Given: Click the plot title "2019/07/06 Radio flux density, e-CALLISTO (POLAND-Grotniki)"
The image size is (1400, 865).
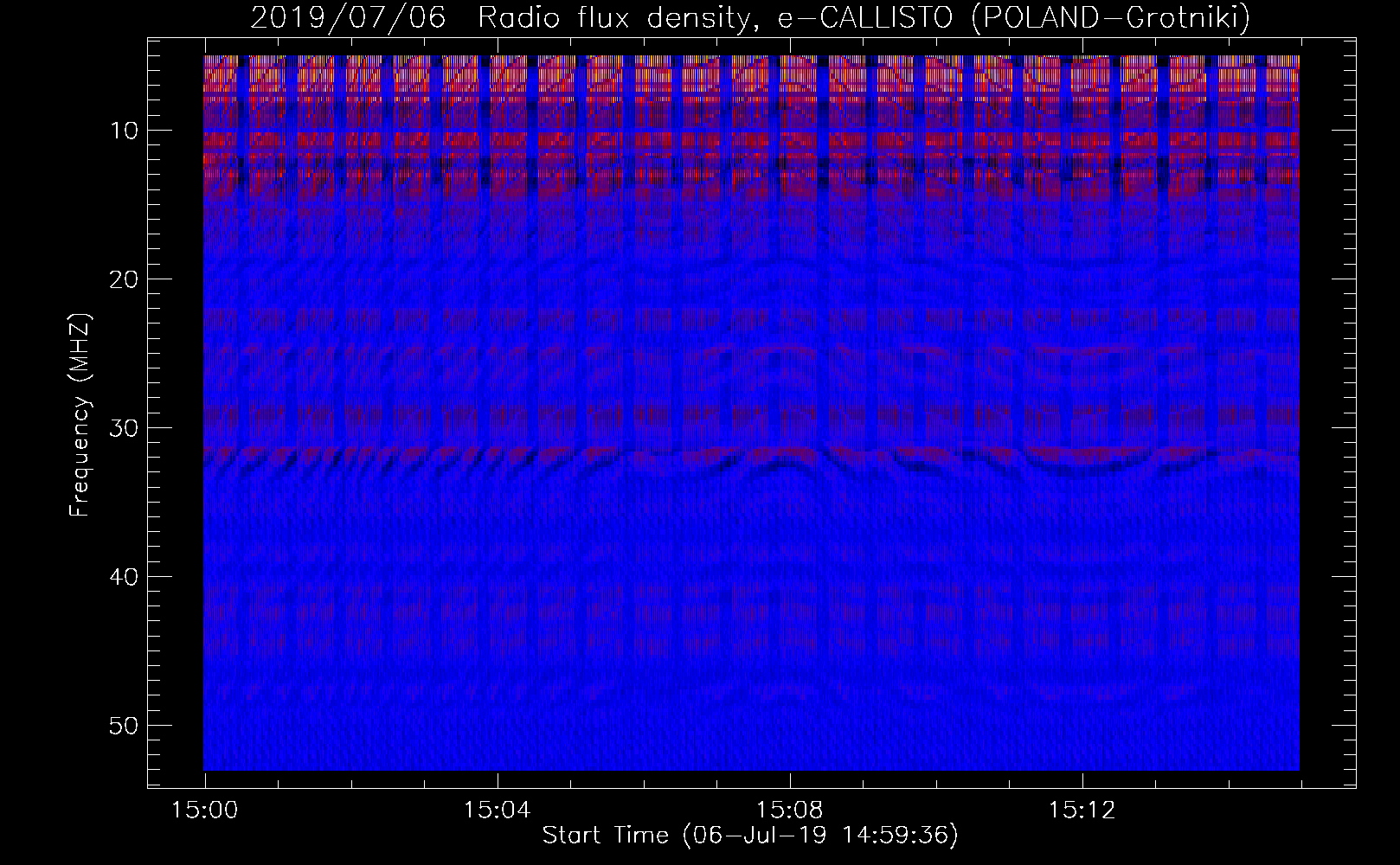Looking at the screenshot, I should [x=750, y=17].
